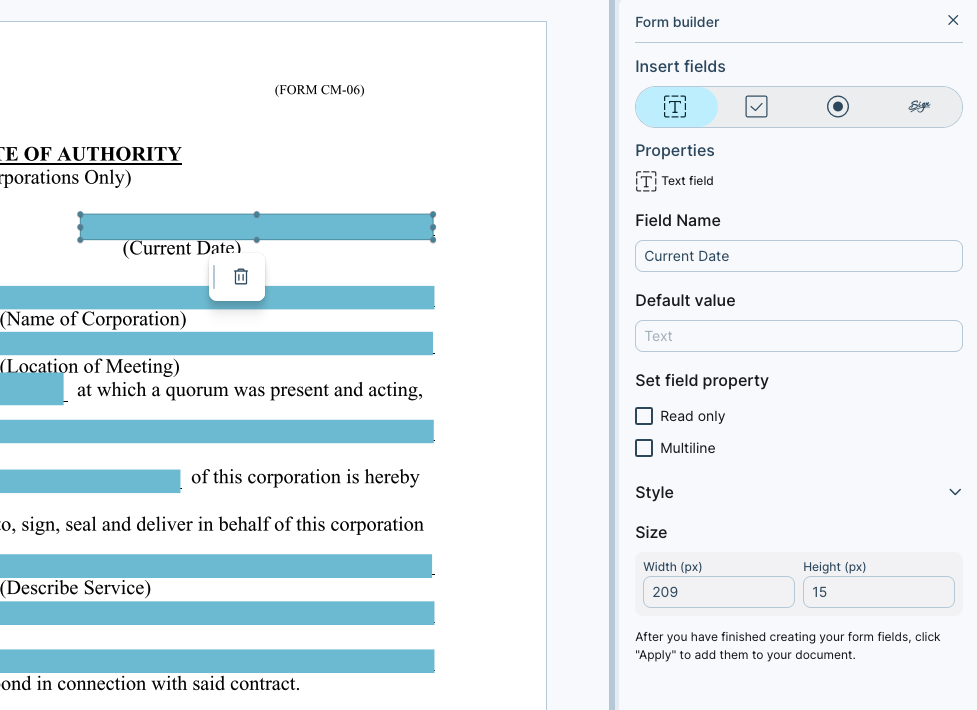Enable the Read only property

tap(644, 415)
